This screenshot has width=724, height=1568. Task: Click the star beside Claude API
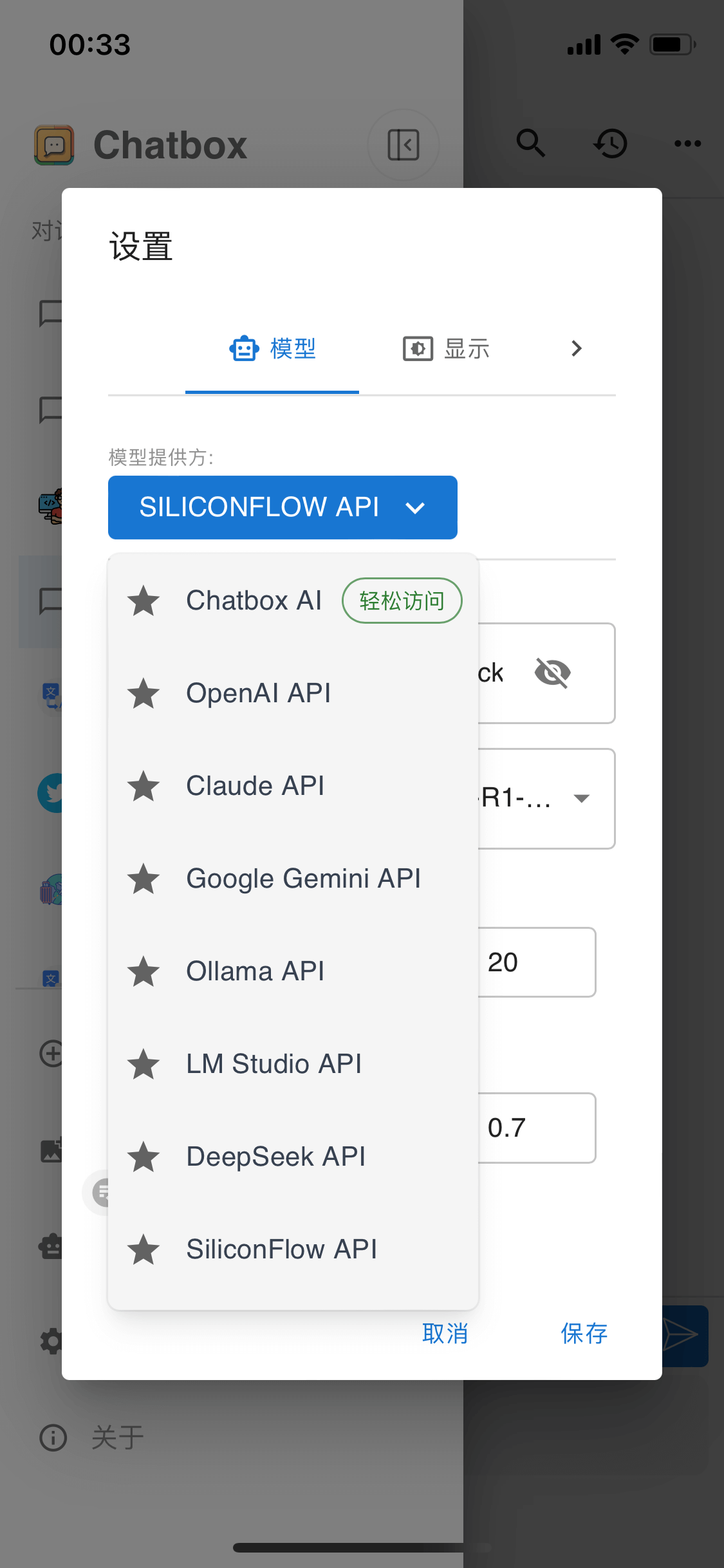point(144,786)
